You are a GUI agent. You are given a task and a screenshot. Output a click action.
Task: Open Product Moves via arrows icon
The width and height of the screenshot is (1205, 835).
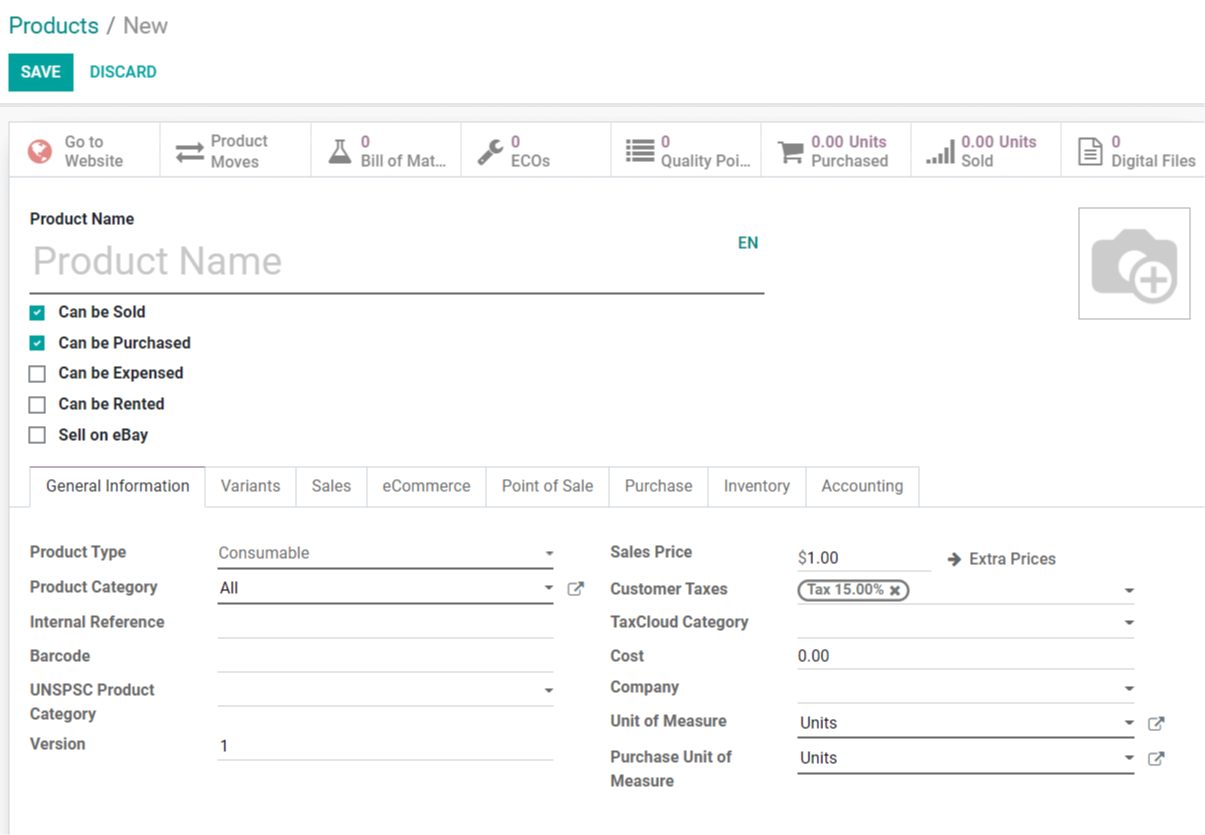pyautogui.click(x=189, y=152)
